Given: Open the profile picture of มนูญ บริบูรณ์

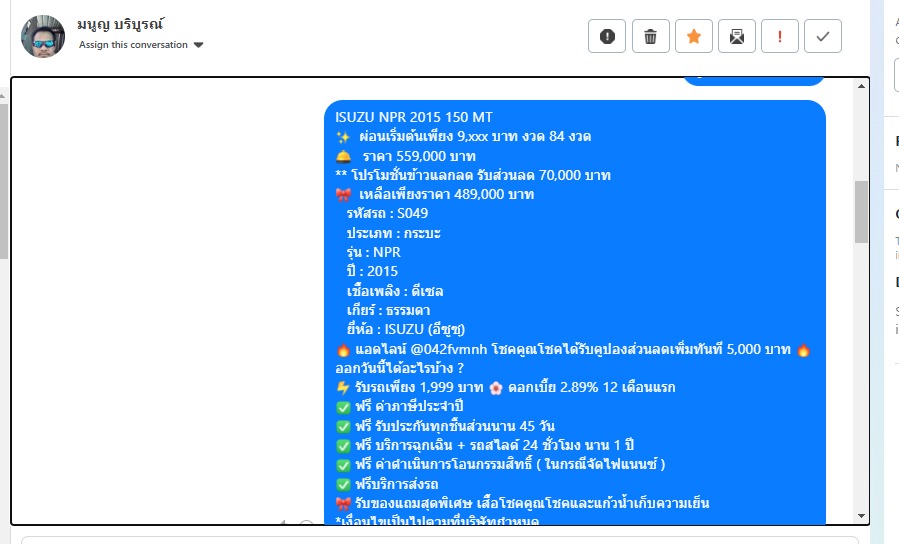Looking at the screenshot, I should (x=43, y=36).
